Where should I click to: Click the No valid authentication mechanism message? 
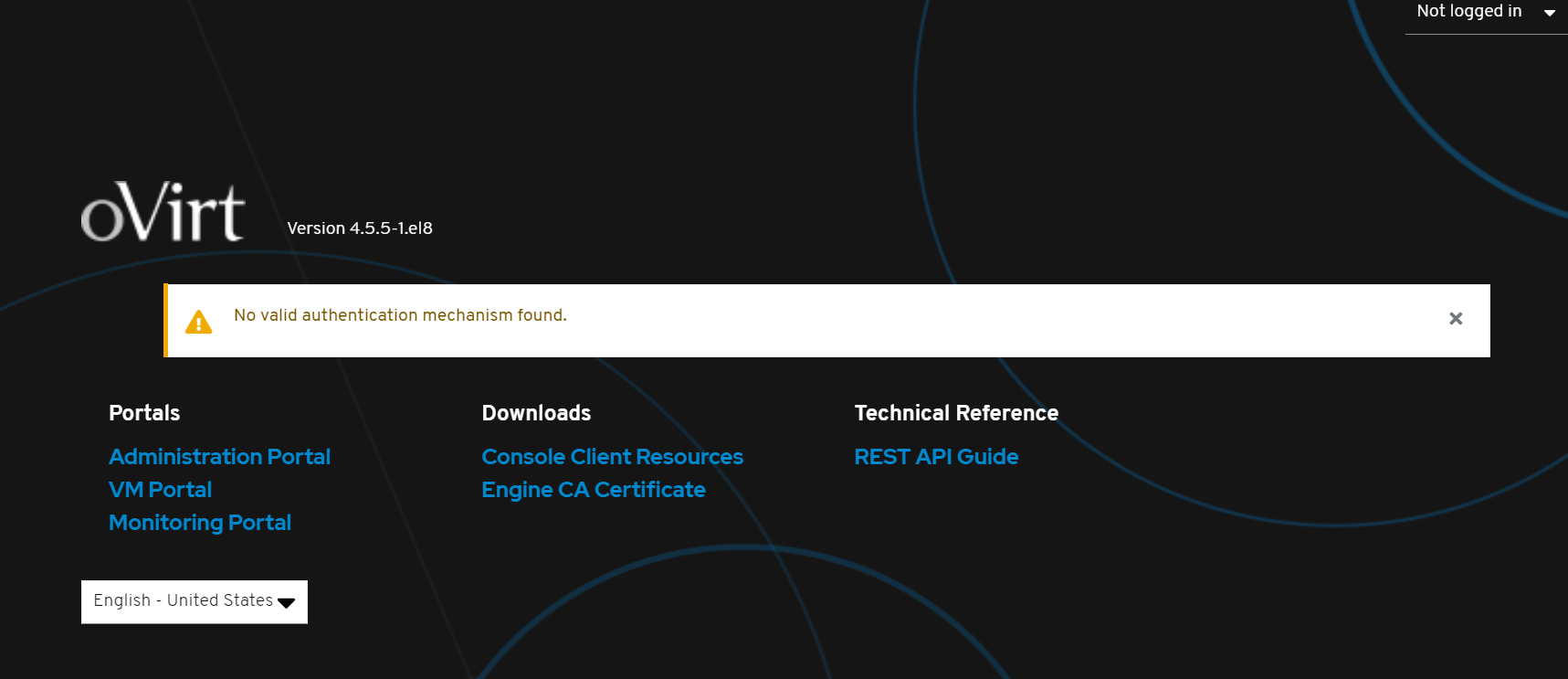pos(400,315)
